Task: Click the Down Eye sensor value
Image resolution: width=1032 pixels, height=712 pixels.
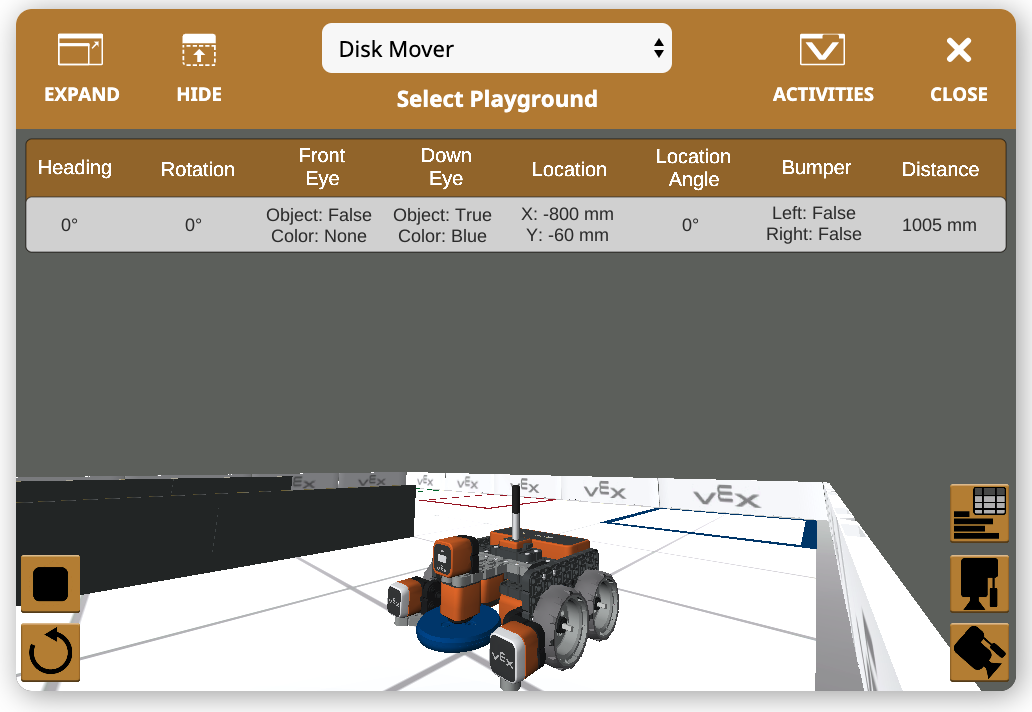Action: (443, 224)
